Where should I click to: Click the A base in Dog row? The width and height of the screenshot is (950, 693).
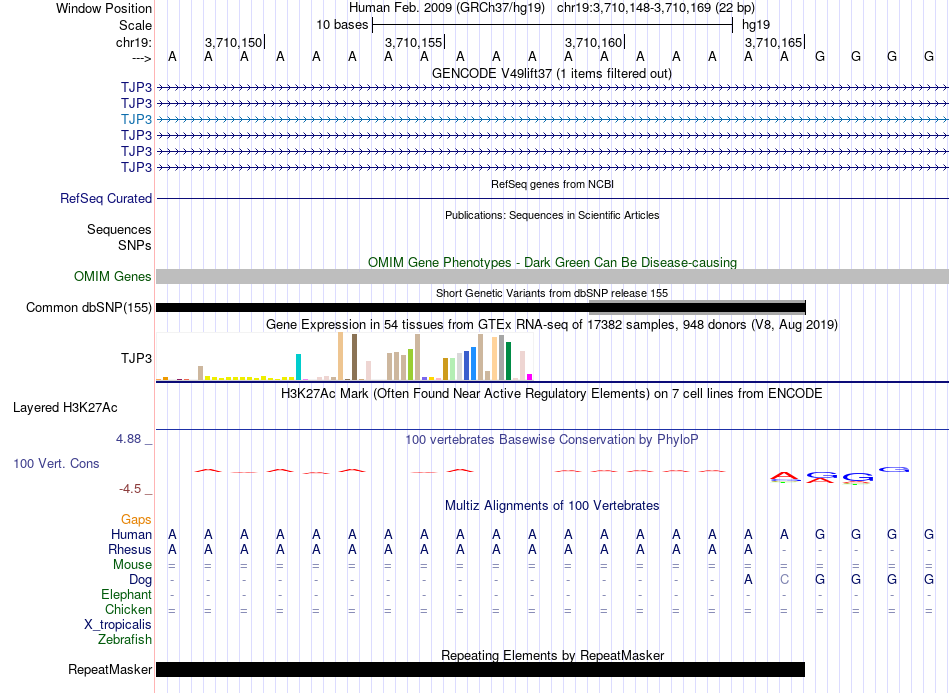[x=748, y=580]
